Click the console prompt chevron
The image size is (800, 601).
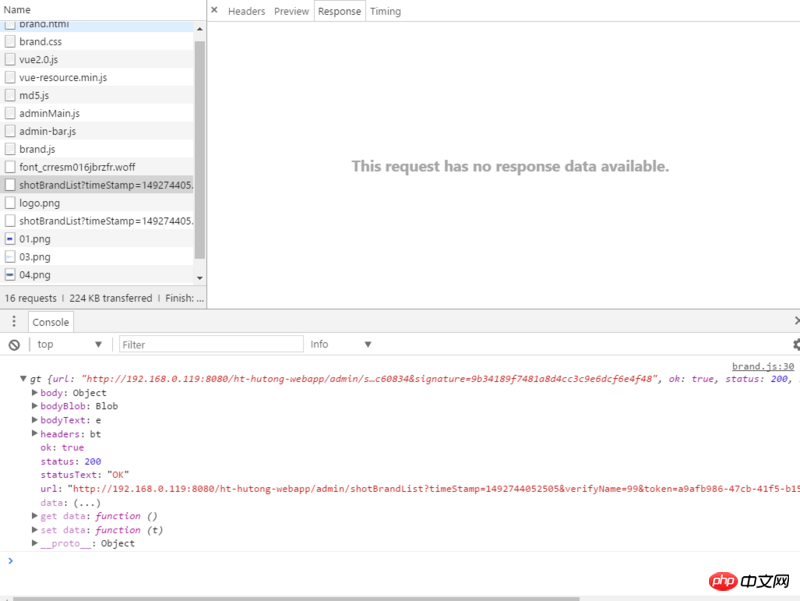(10, 561)
